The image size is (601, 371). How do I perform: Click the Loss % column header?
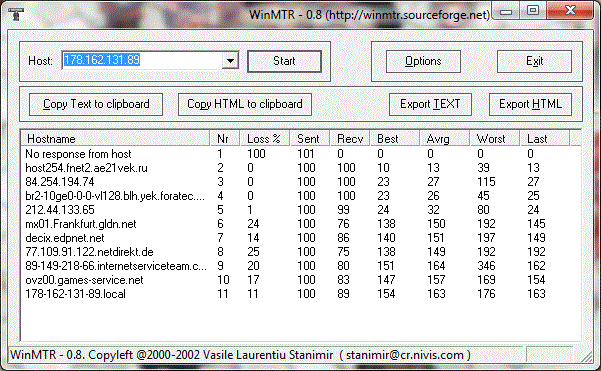265,138
